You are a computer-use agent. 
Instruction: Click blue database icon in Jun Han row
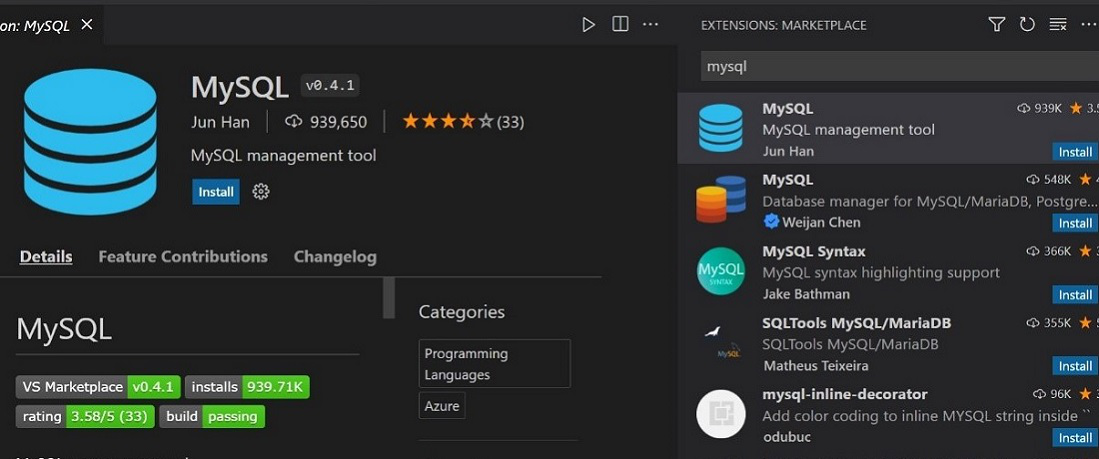tap(721, 128)
